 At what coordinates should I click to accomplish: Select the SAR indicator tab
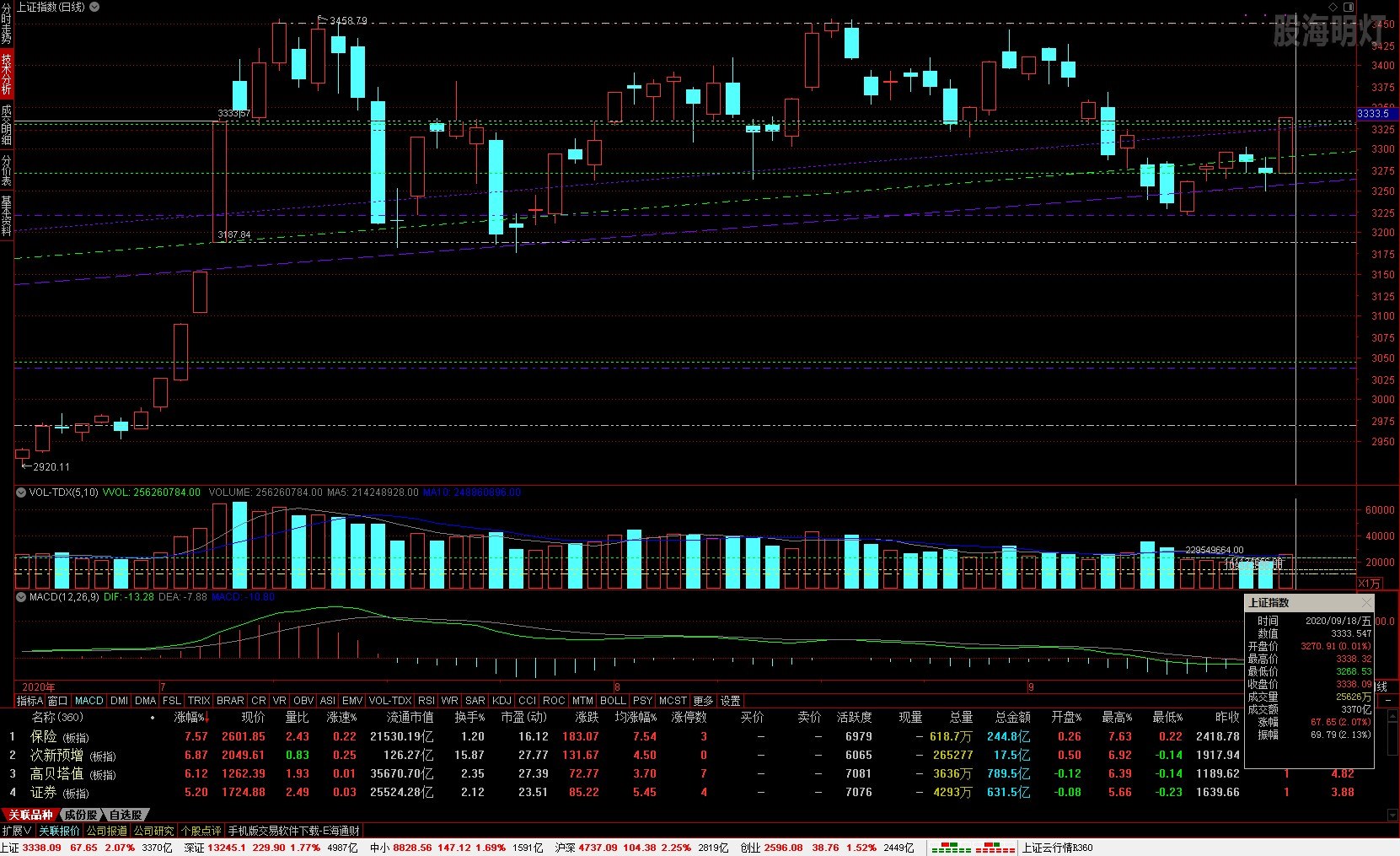(475, 701)
